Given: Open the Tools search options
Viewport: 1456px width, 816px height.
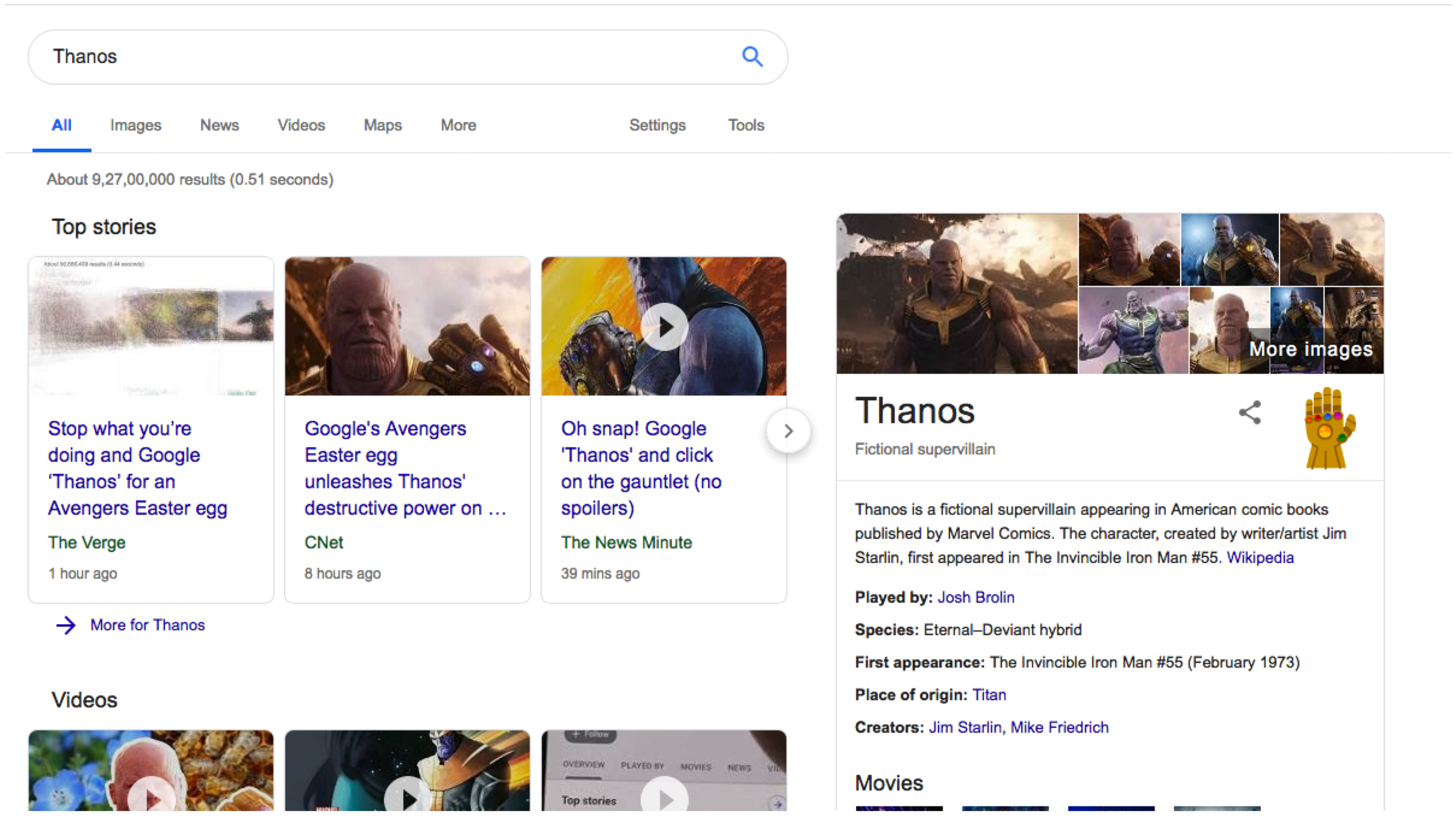Looking at the screenshot, I should coord(746,126).
